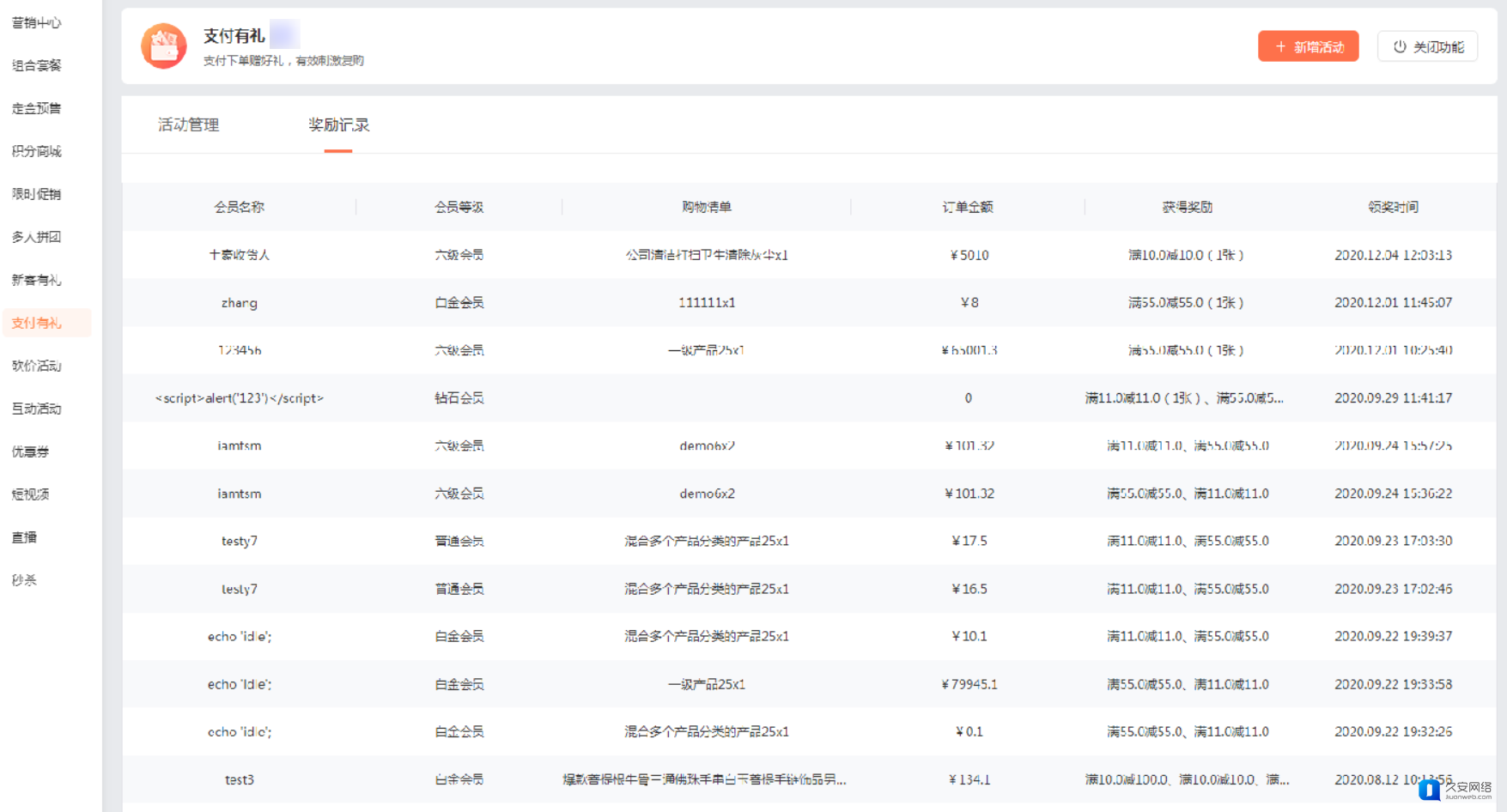Click timestamp 2020.09.22 19:39:37
Viewport: 1507px width, 812px height.
click(x=1394, y=636)
